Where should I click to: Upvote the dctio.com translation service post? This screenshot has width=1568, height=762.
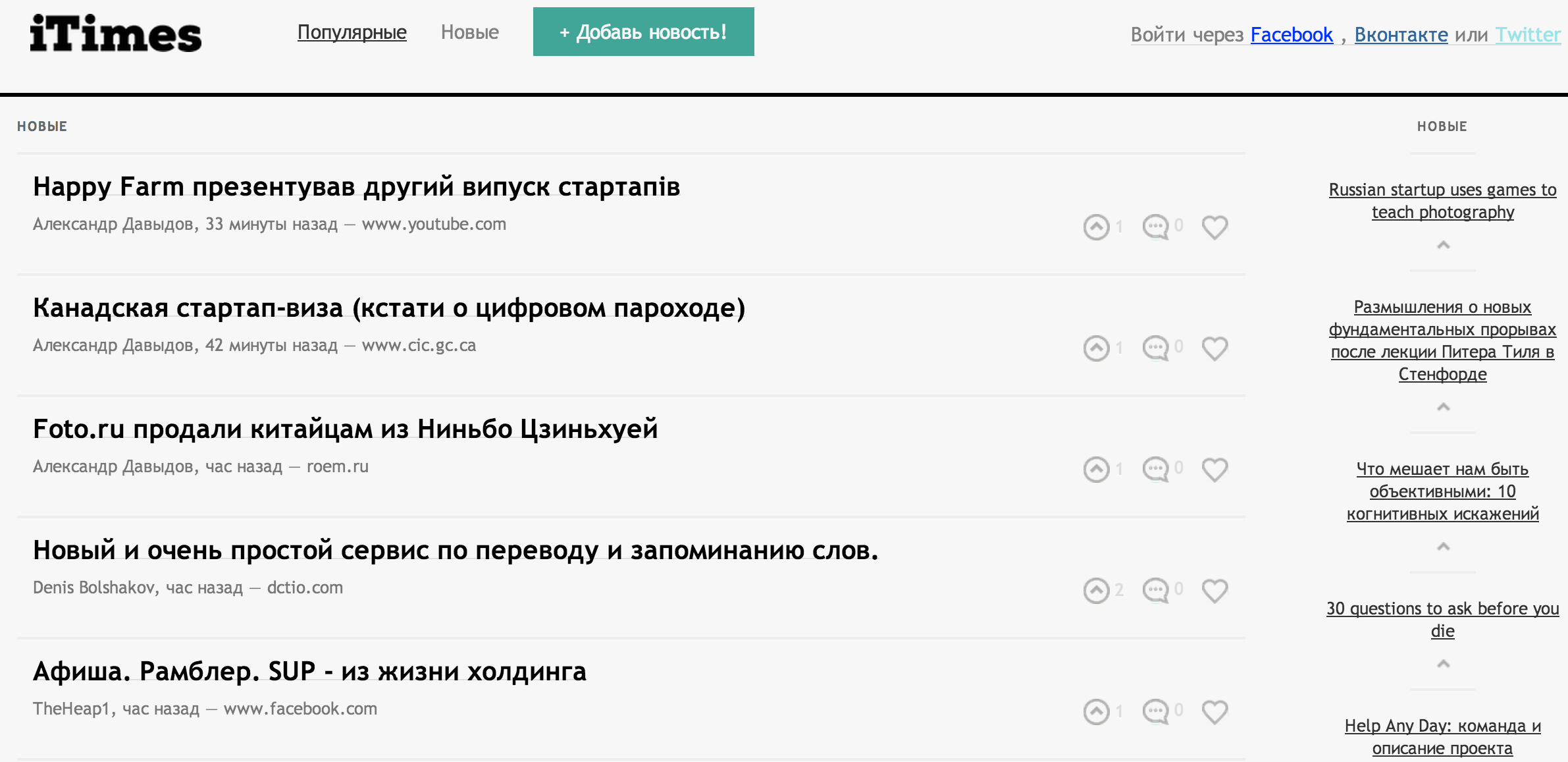coord(1096,591)
